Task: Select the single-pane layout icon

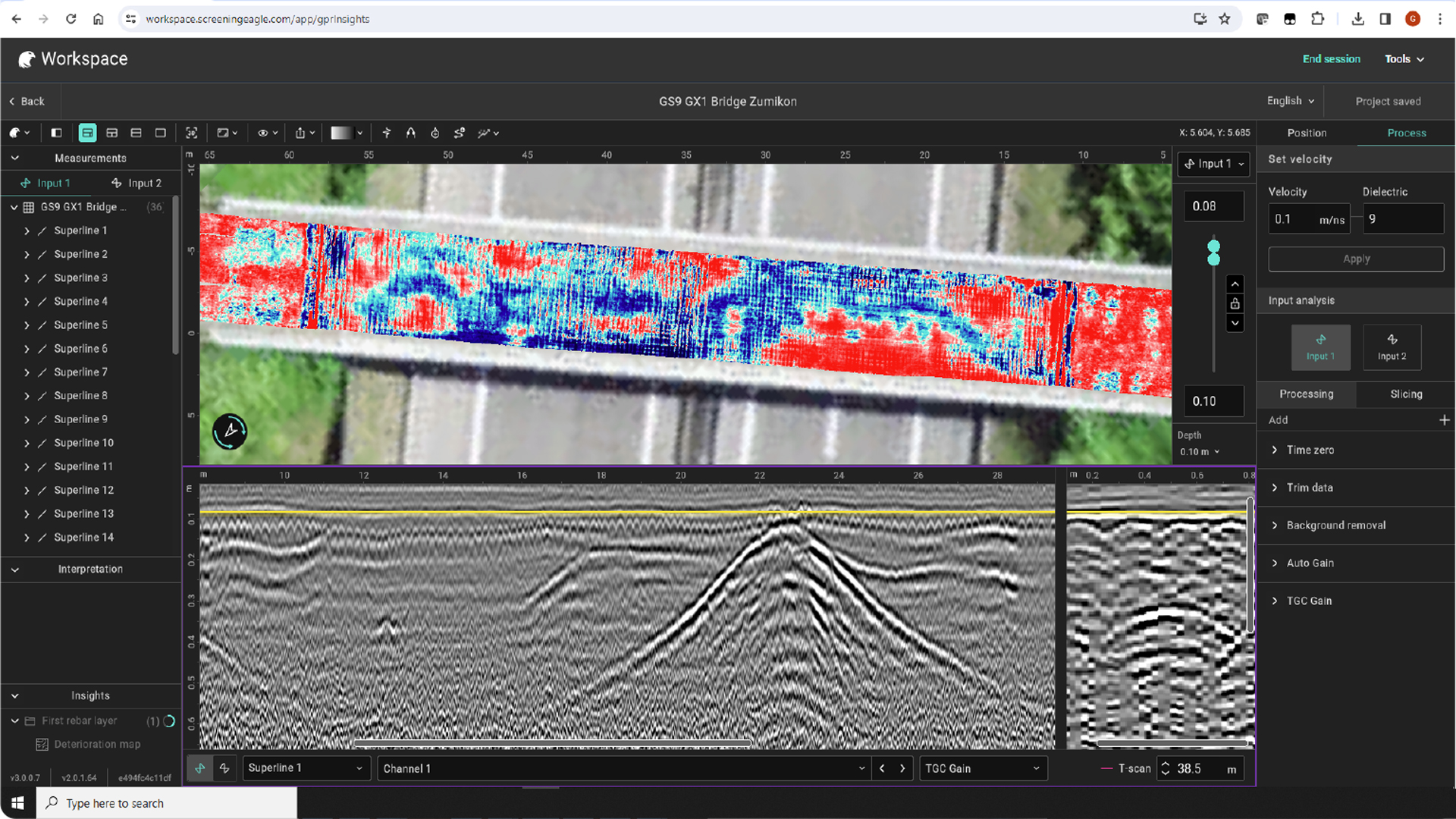Action: click(160, 133)
